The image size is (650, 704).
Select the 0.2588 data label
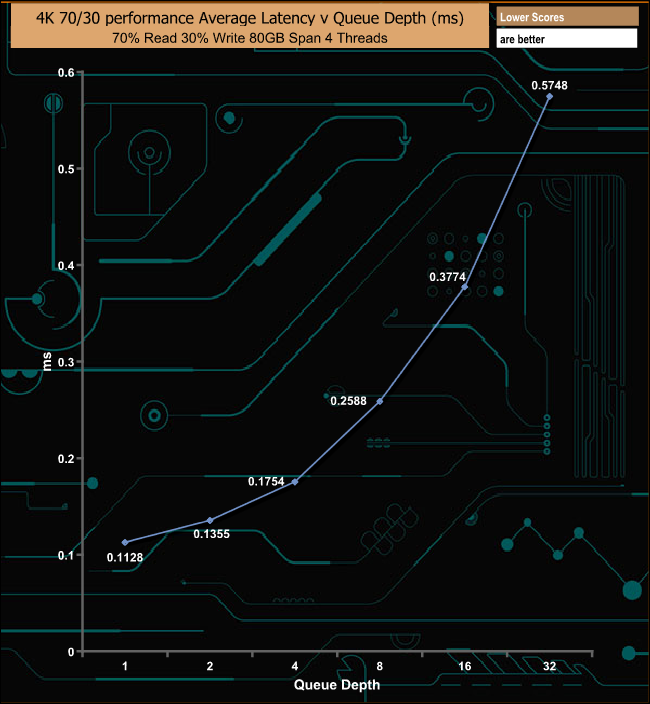(x=349, y=401)
